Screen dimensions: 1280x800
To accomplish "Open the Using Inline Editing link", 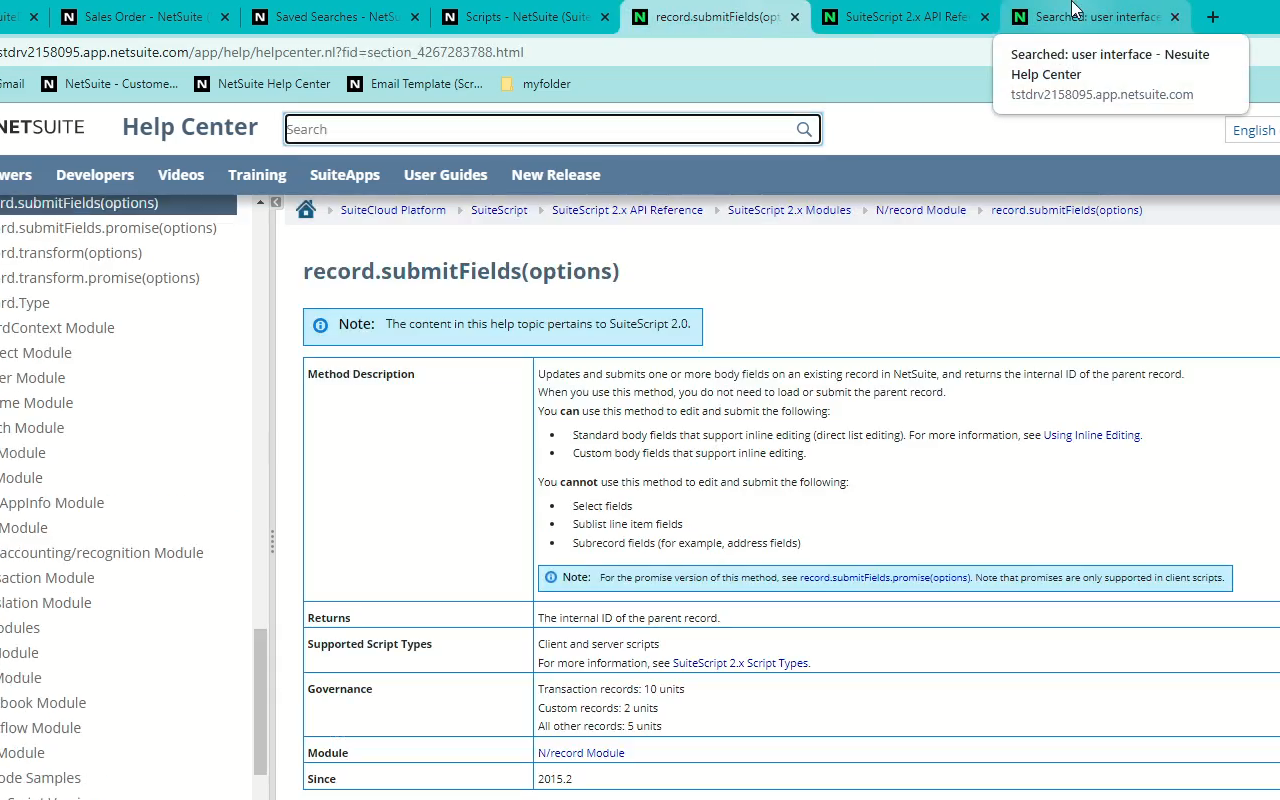I will (1091, 435).
